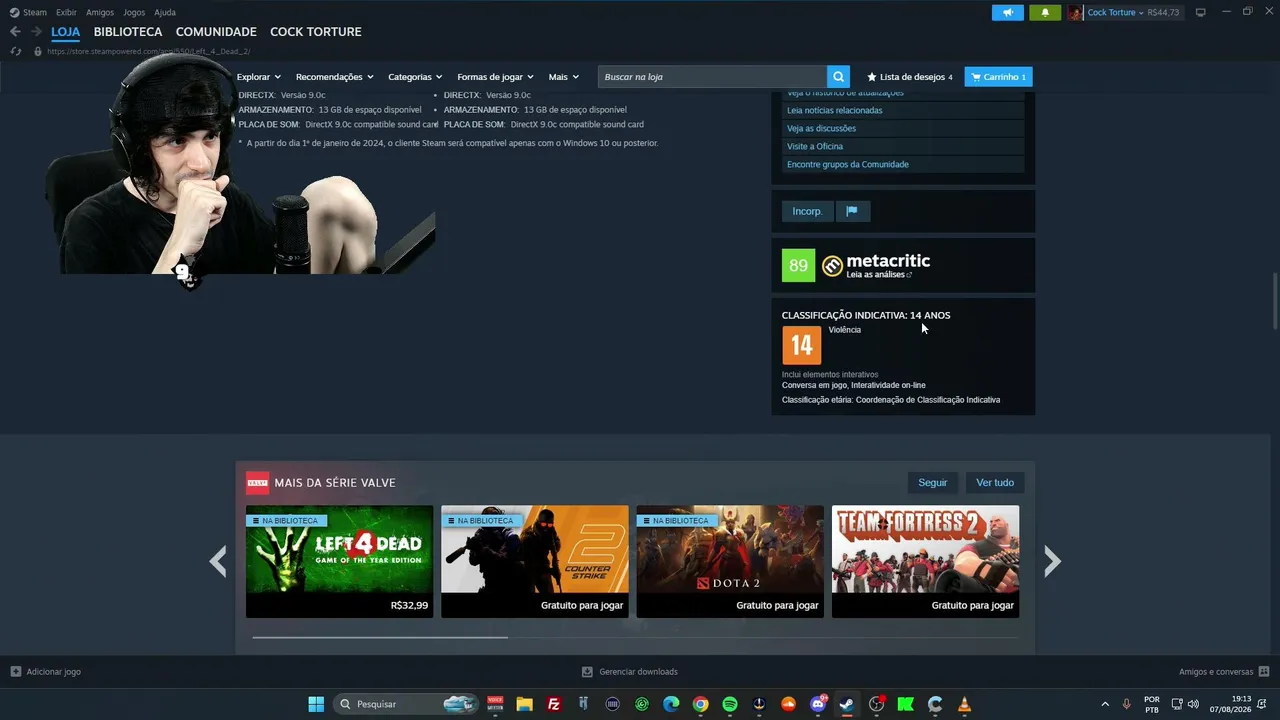Open SoundCloud from the taskbar
This screenshot has height=720, width=1280.
pos(788,704)
